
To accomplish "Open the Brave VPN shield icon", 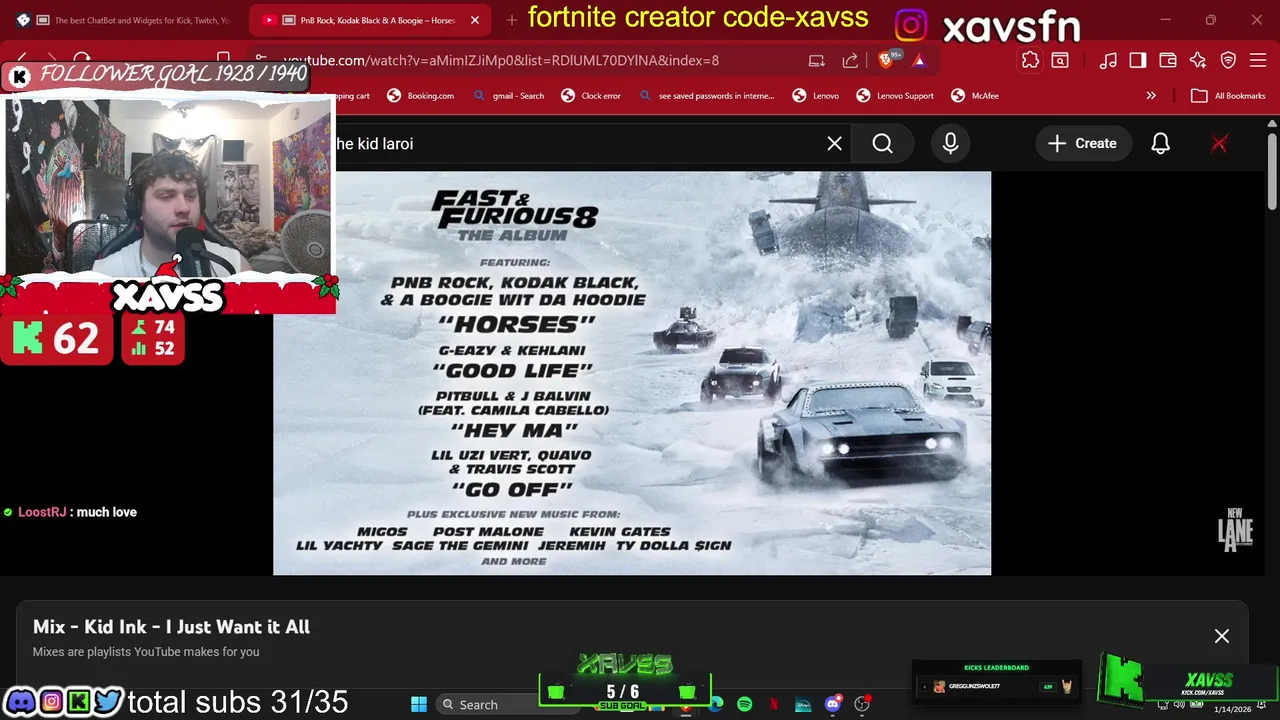I will (x=1229, y=60).
